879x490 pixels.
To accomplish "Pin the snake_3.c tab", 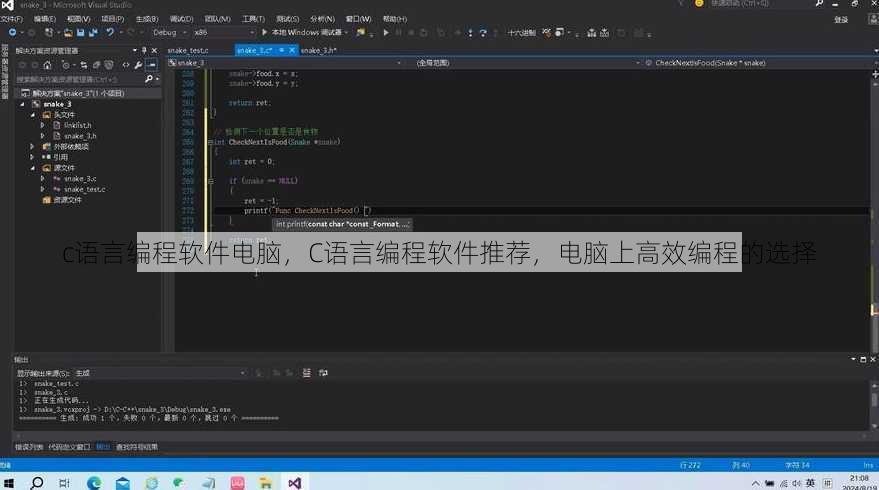I will 281,50.
